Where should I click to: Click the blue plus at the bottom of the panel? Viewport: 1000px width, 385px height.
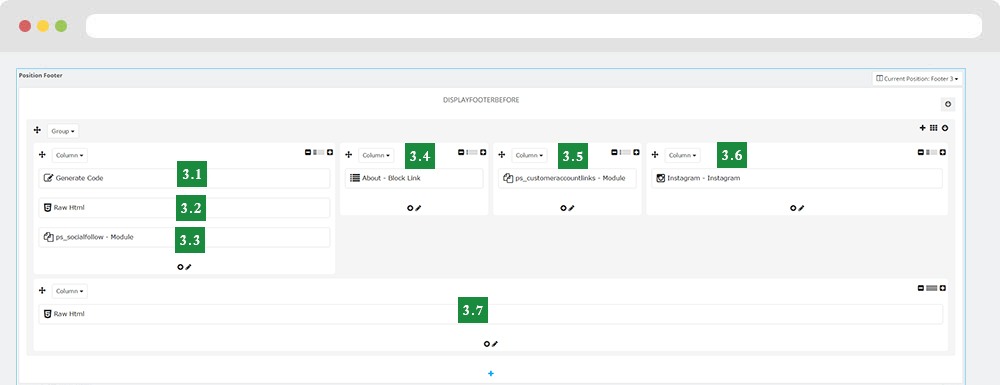pos(490,374)
